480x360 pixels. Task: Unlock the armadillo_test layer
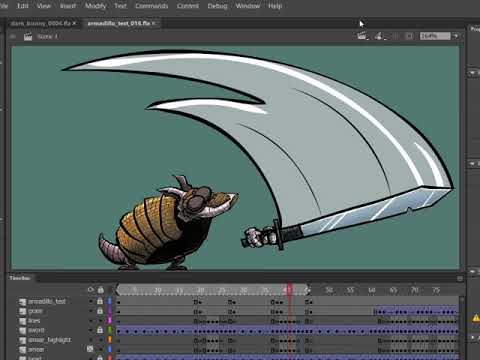click(x=100, y=301)
